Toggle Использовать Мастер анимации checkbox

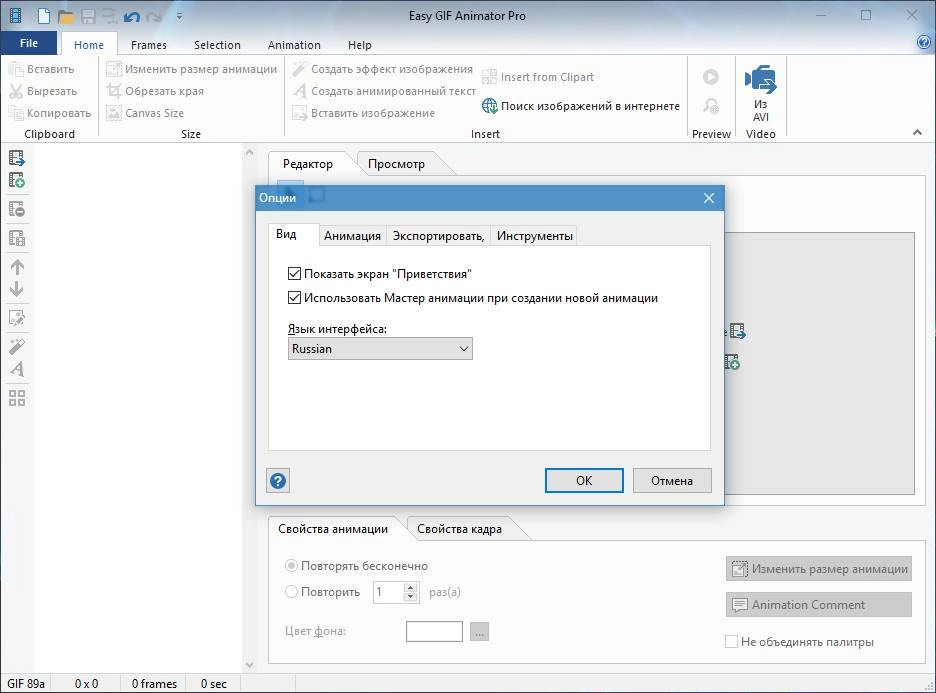pos(294,298)
